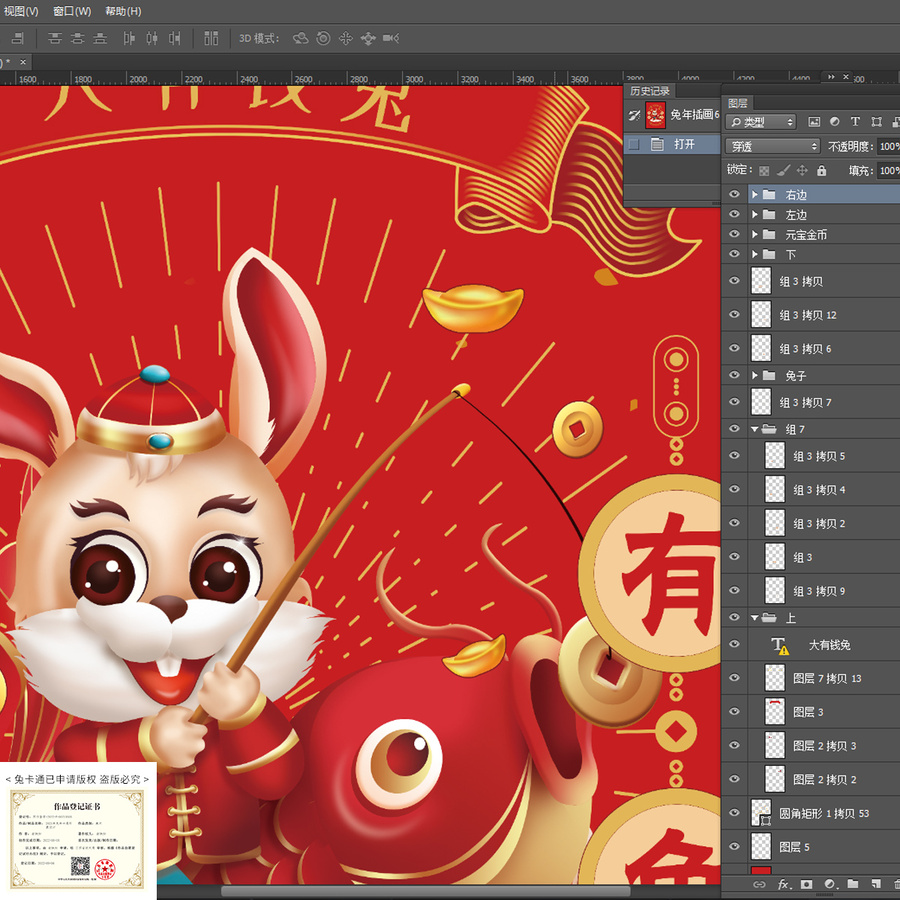Click the align vertical centers icon
Viewport: 900px width, 900px height.
click(77, 38)
